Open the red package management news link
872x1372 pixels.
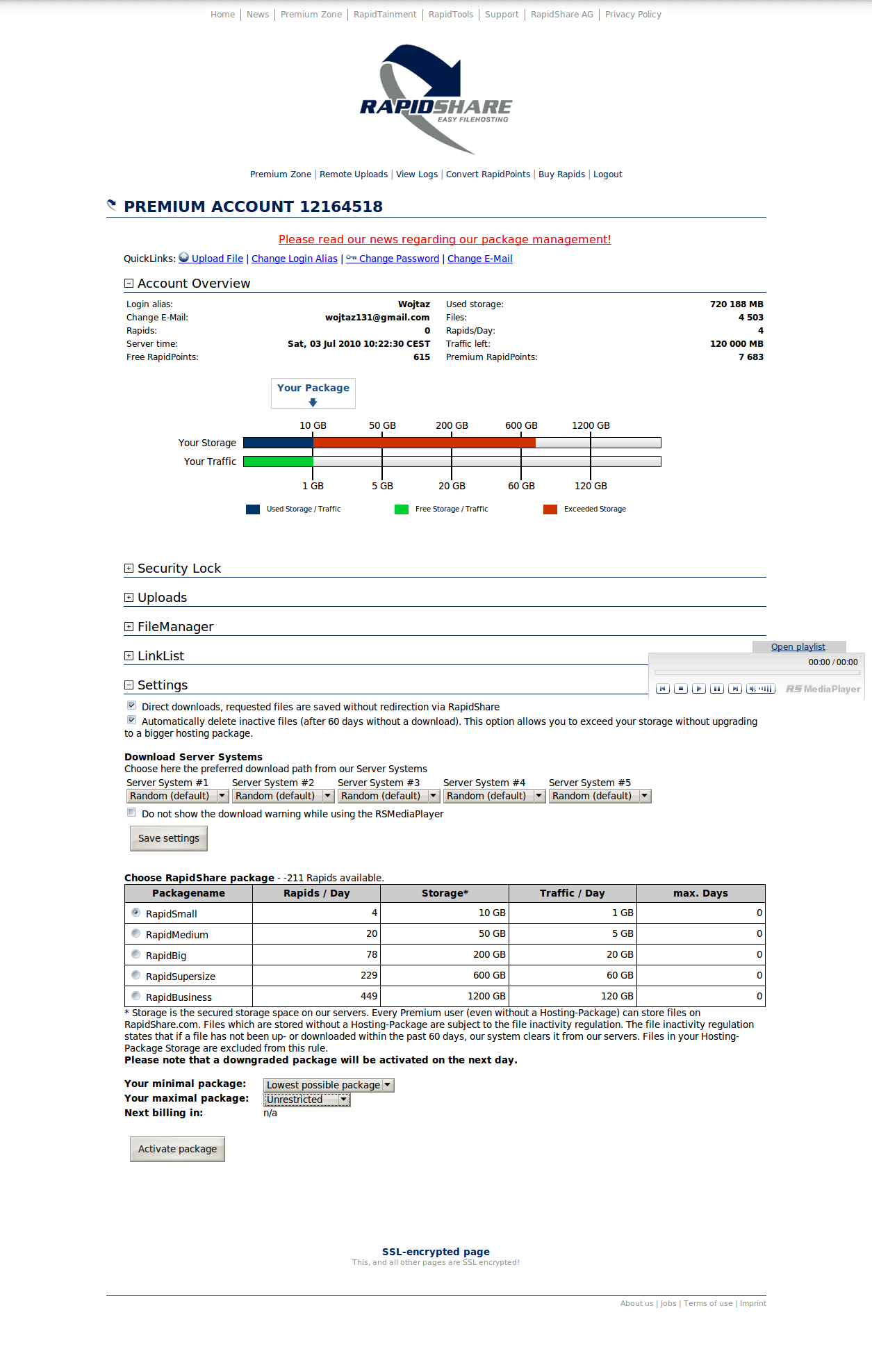pyautogui.click(x=445, y=239)
